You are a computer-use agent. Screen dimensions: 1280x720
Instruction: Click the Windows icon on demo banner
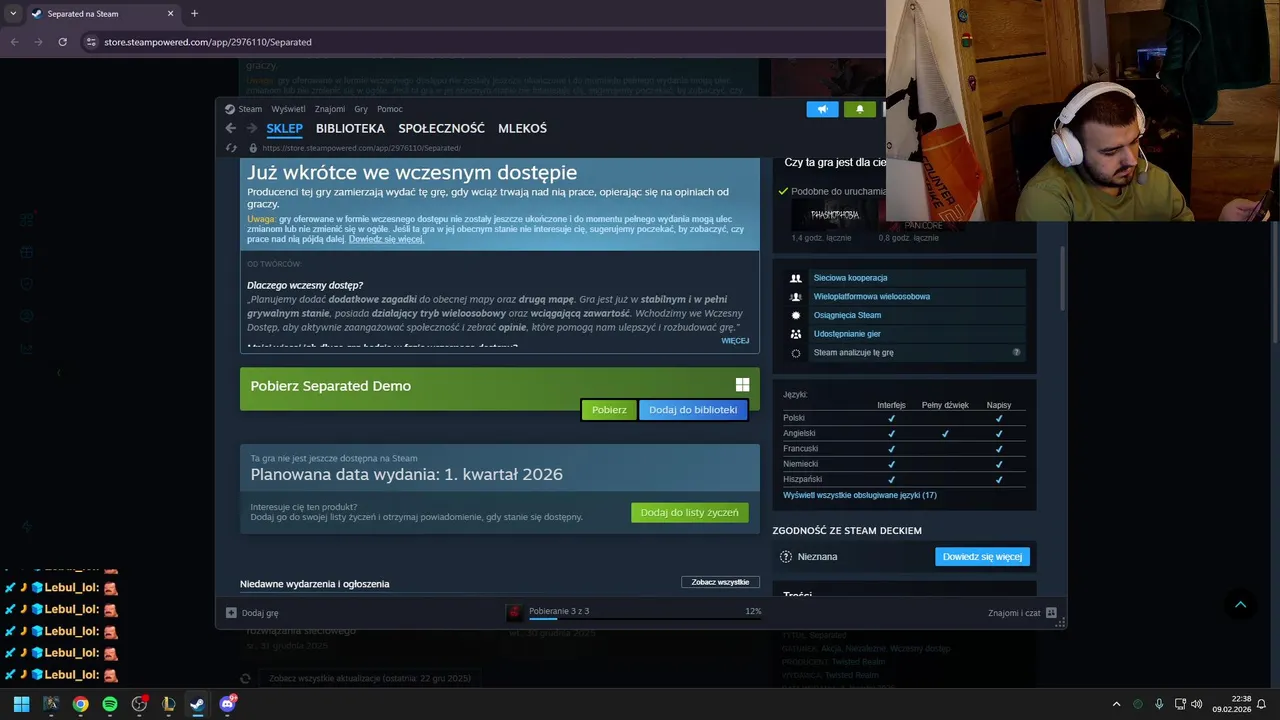coord(742,385)
